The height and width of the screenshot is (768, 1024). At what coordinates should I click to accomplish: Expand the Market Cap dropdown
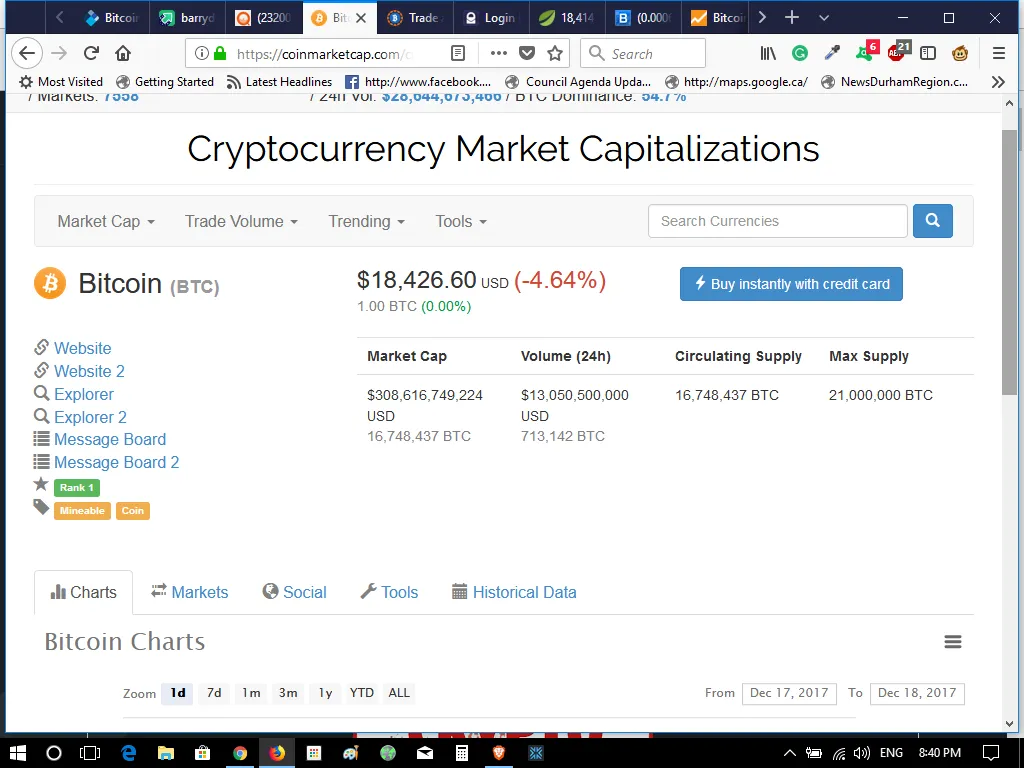(x=106, y=221)
